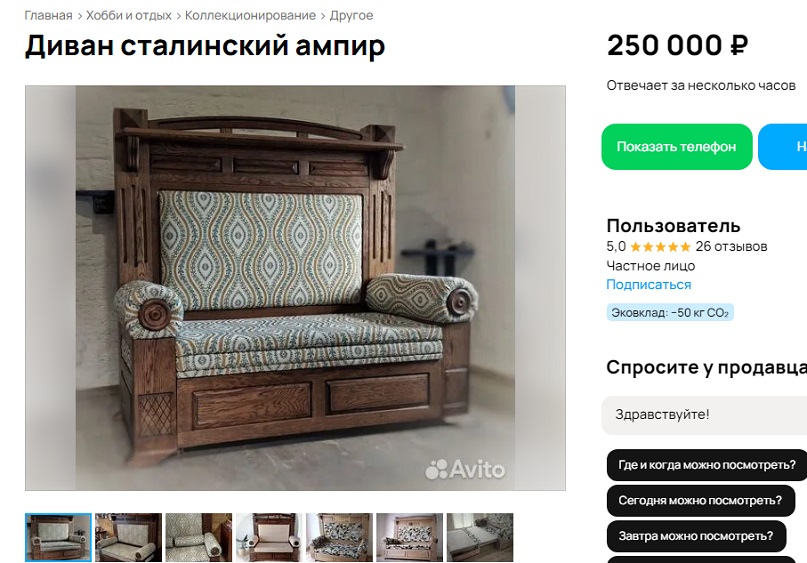The width and height of the screenshot is (807, 563).
Task: Subscribe via Подписаться link
Action: 648,285
